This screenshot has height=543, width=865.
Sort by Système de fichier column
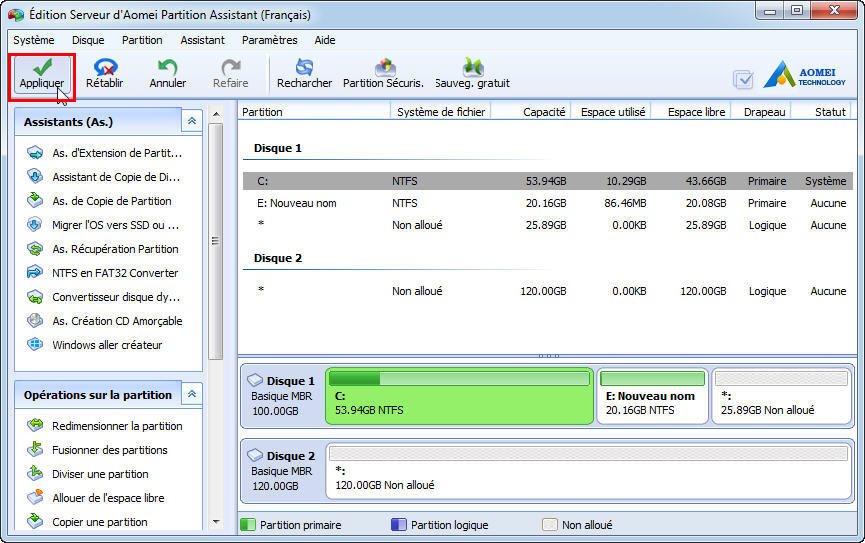click(440, 111)
